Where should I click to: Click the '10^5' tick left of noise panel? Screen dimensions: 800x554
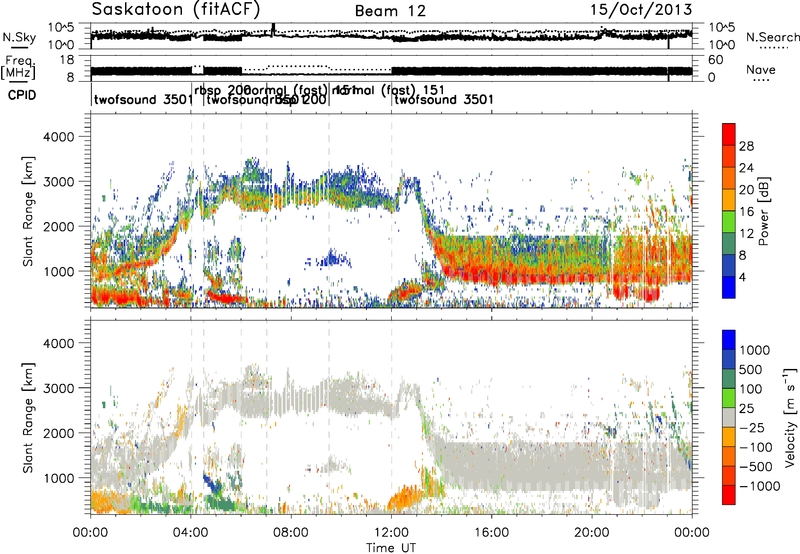coord(61,28)
